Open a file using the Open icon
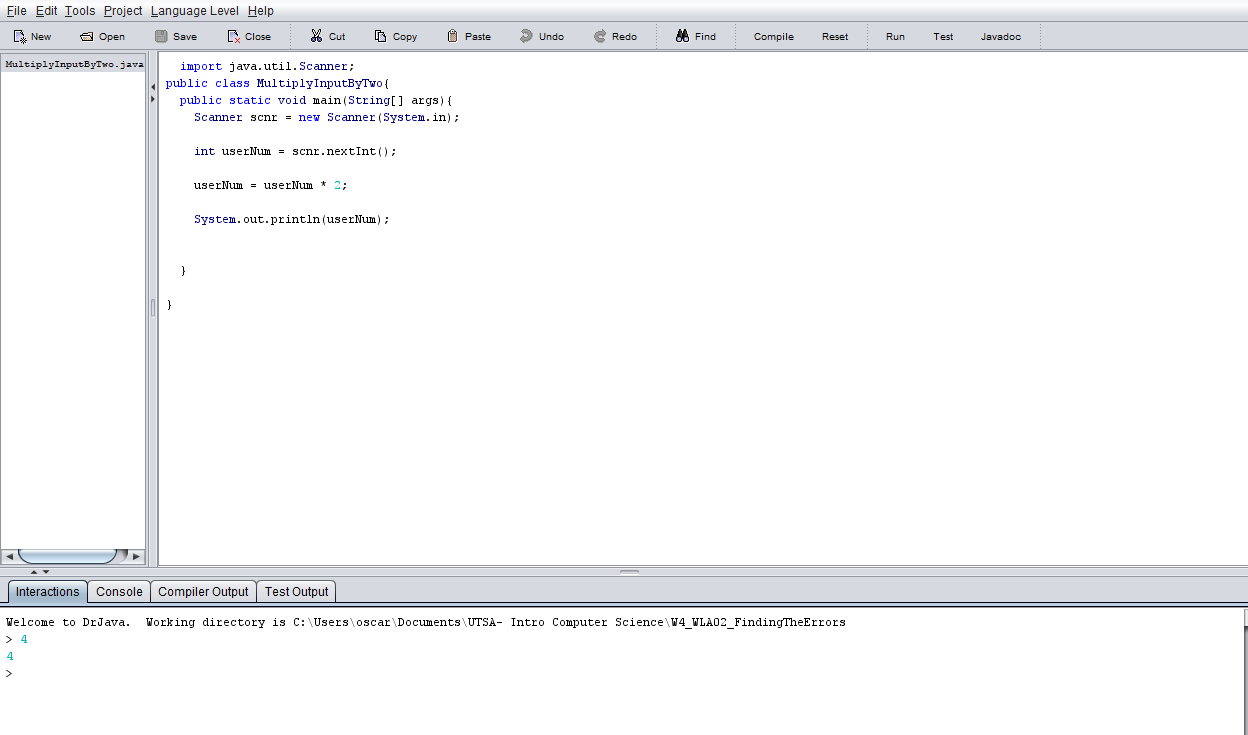The image size is (1248, 735). click(x=102, y=36)
